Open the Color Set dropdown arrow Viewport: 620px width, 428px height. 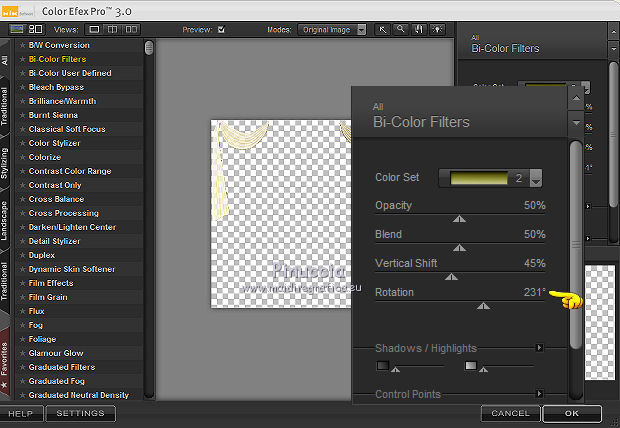[x=536, y=178]
